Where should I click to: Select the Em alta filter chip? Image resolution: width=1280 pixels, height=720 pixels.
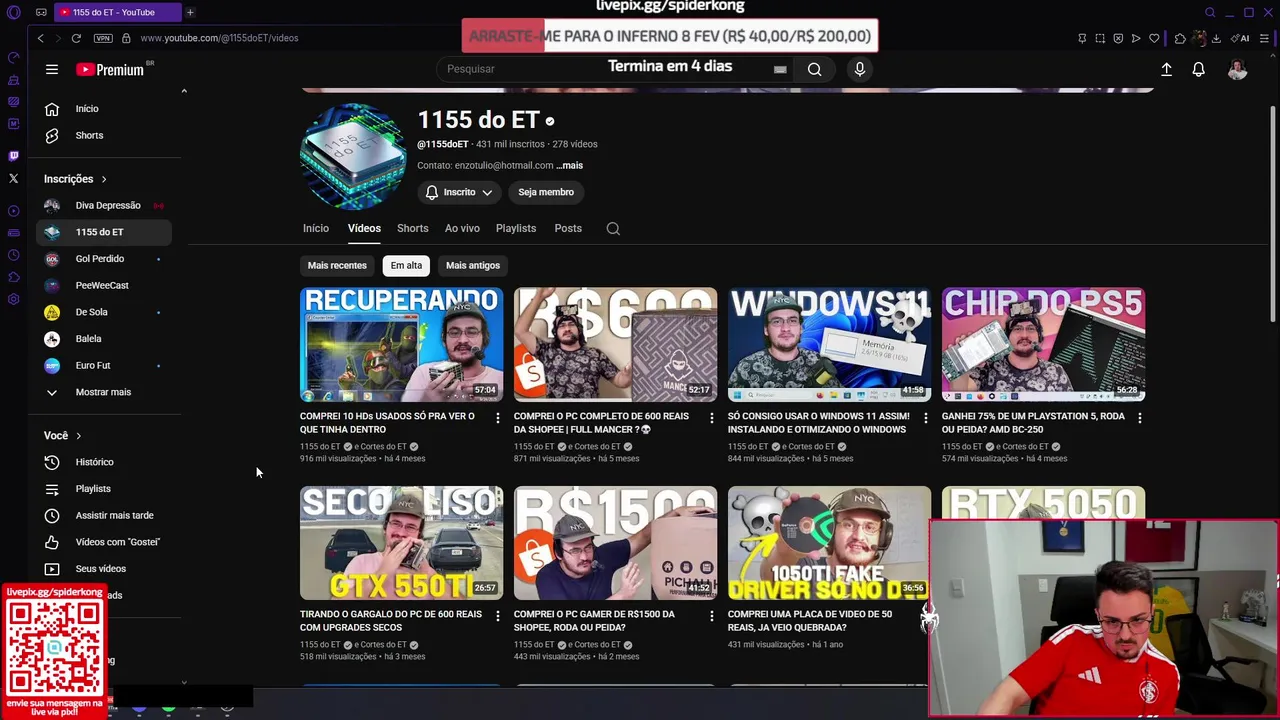[406, 265]
